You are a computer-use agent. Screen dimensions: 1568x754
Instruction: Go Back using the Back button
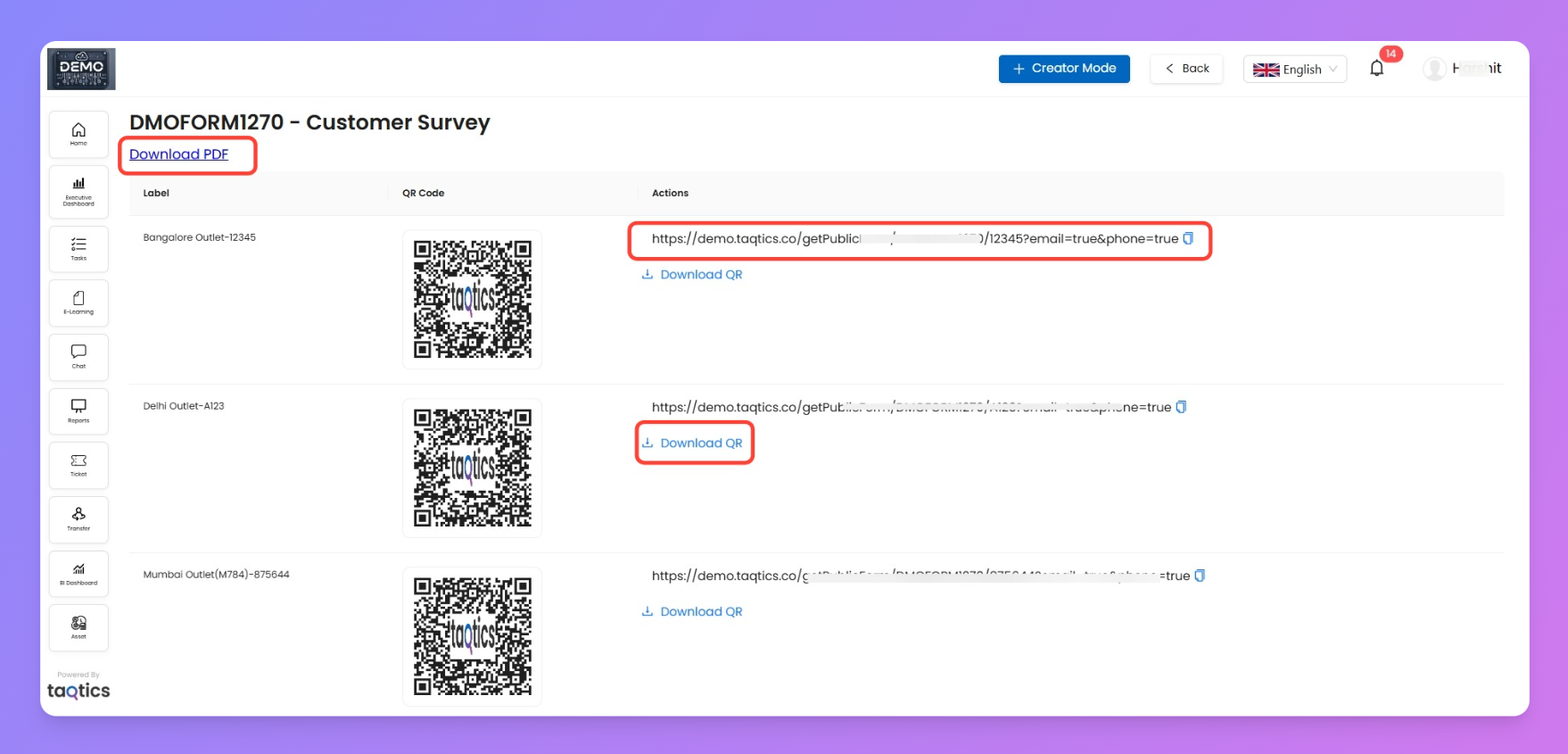click(1187, 69)
